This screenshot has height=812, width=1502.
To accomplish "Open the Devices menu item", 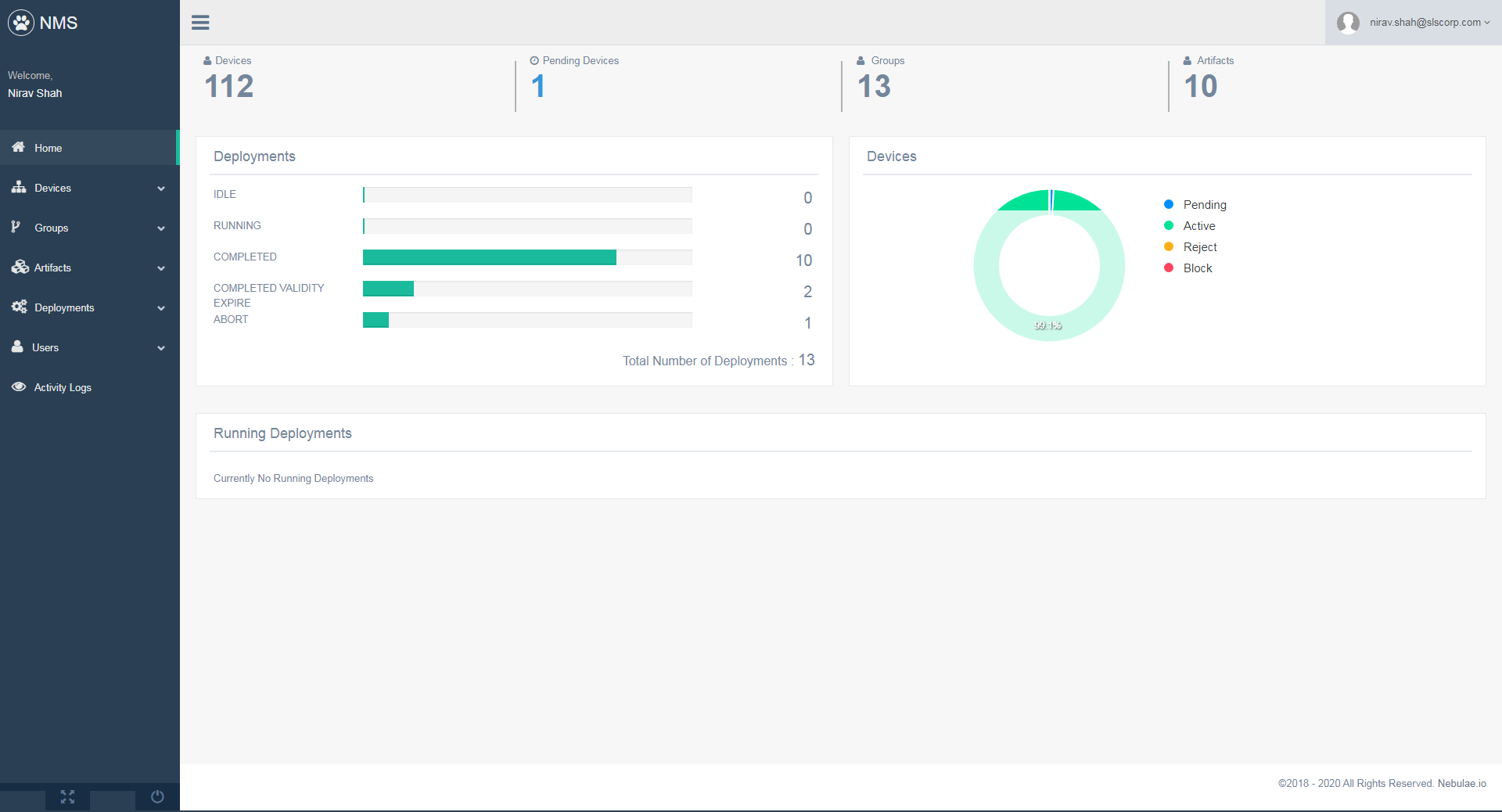I will click(x=89, y=188).
